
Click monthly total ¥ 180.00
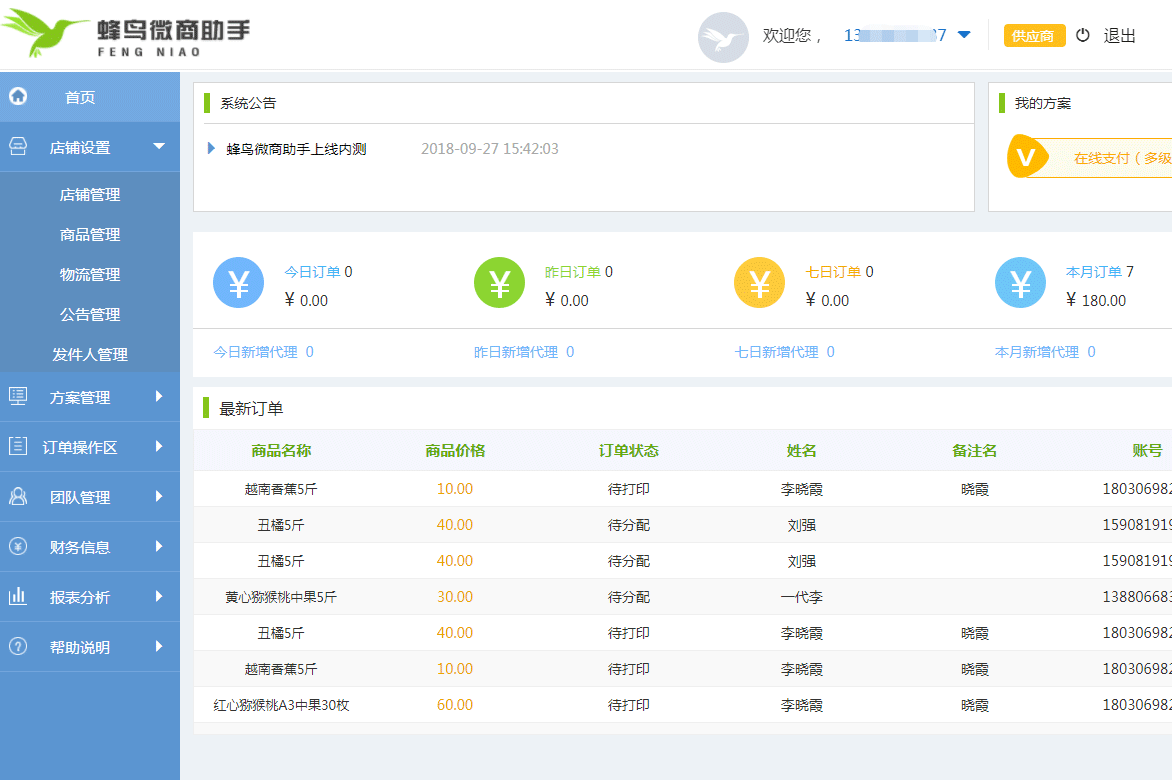point(1096,300)
